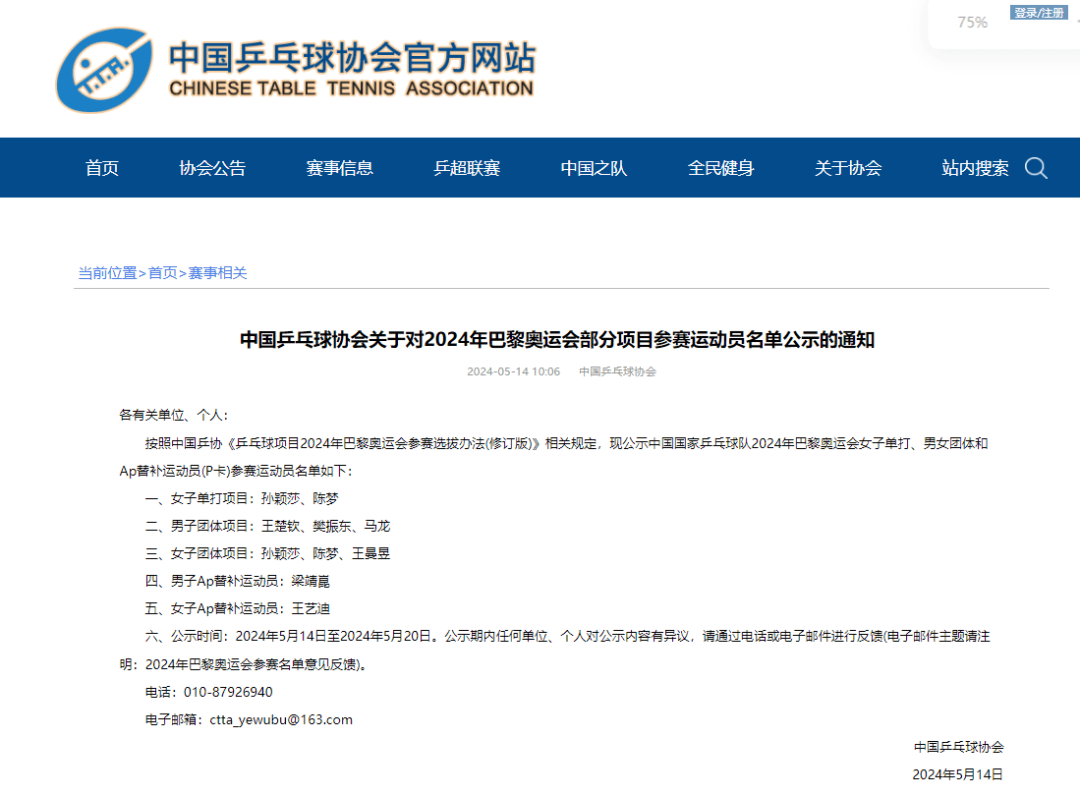Select 中国之队 from the navigation
This screenshot has height=796, width=1080.
592,168
